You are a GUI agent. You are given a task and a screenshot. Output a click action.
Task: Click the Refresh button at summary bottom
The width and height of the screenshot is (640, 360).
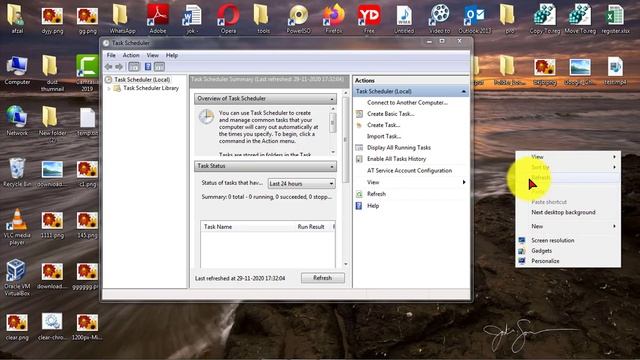[x=322, y=278]
